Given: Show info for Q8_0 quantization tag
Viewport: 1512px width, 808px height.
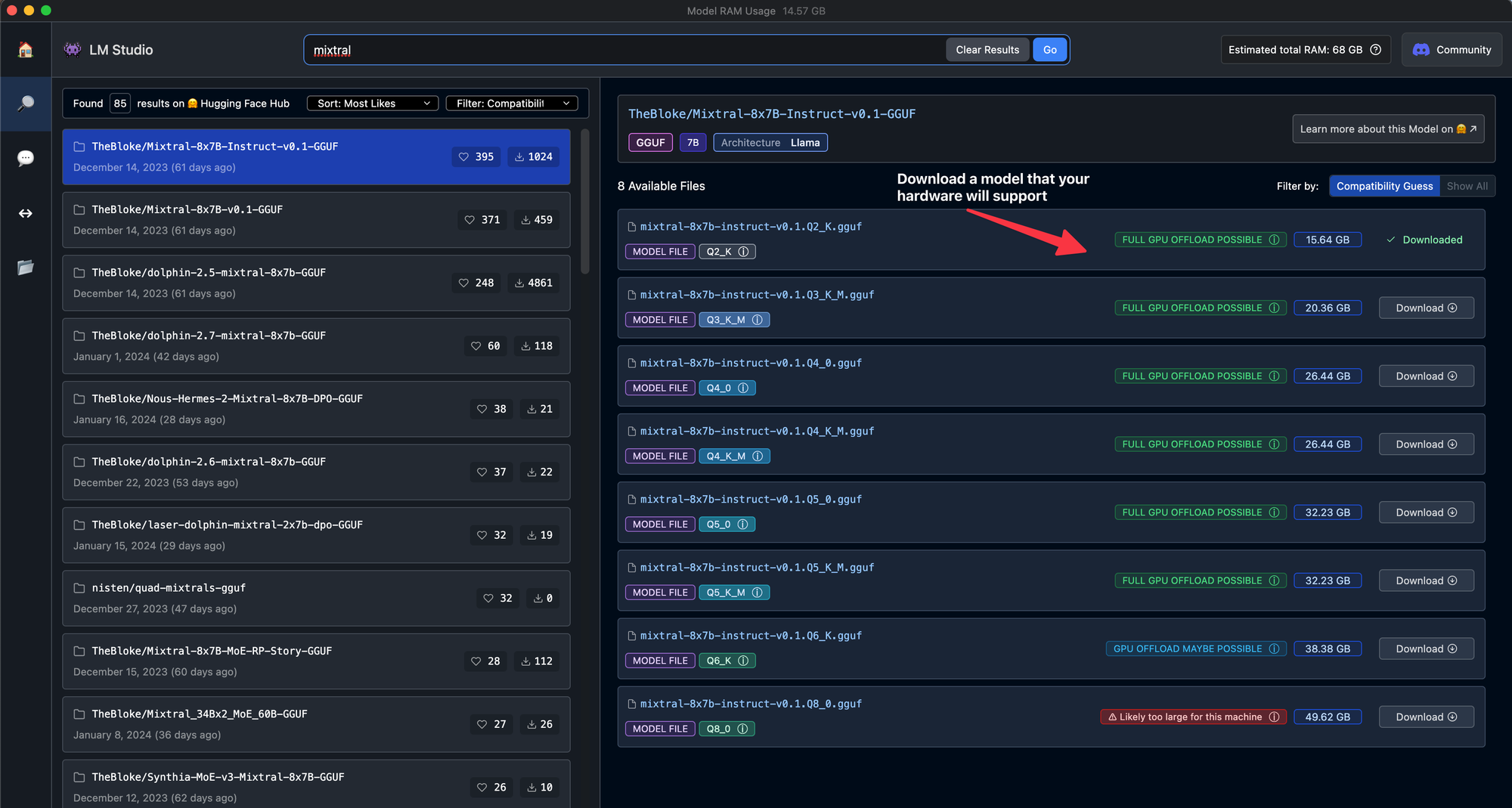Looking at the screenshot, I should point(742,729).
